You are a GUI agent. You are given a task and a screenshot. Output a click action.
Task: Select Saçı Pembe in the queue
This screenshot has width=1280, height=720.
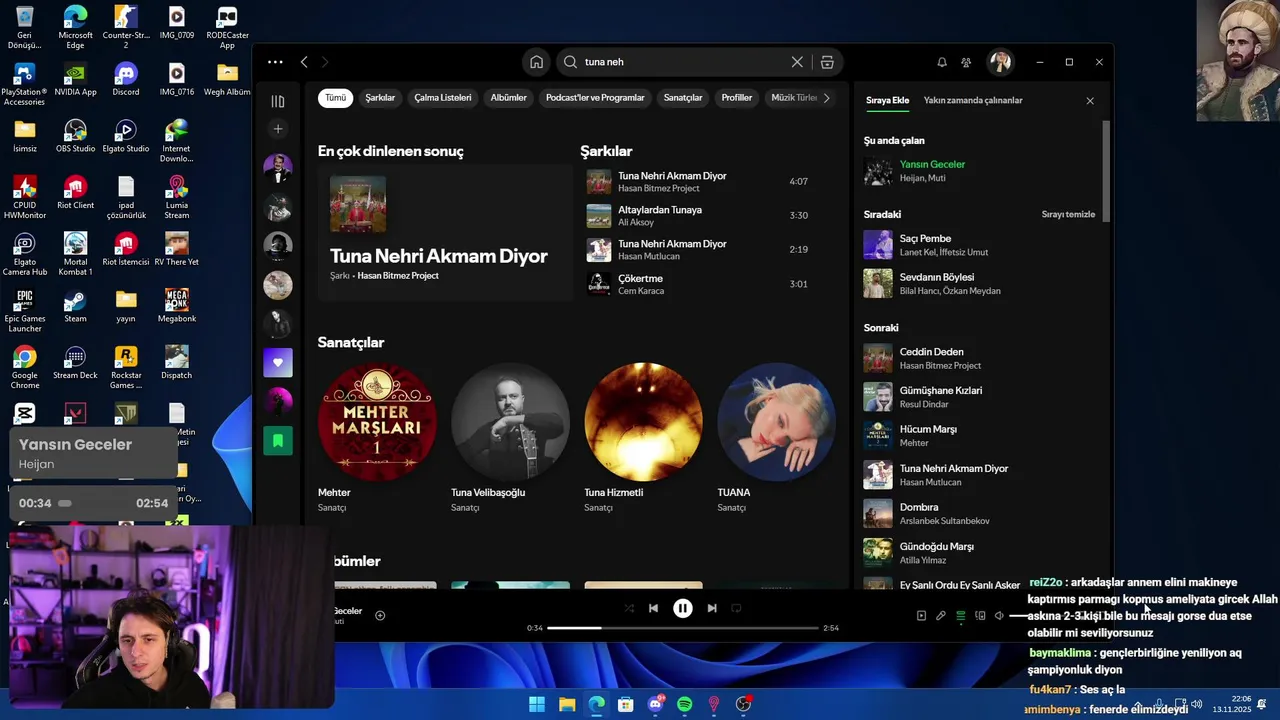(x=980, y=245)
